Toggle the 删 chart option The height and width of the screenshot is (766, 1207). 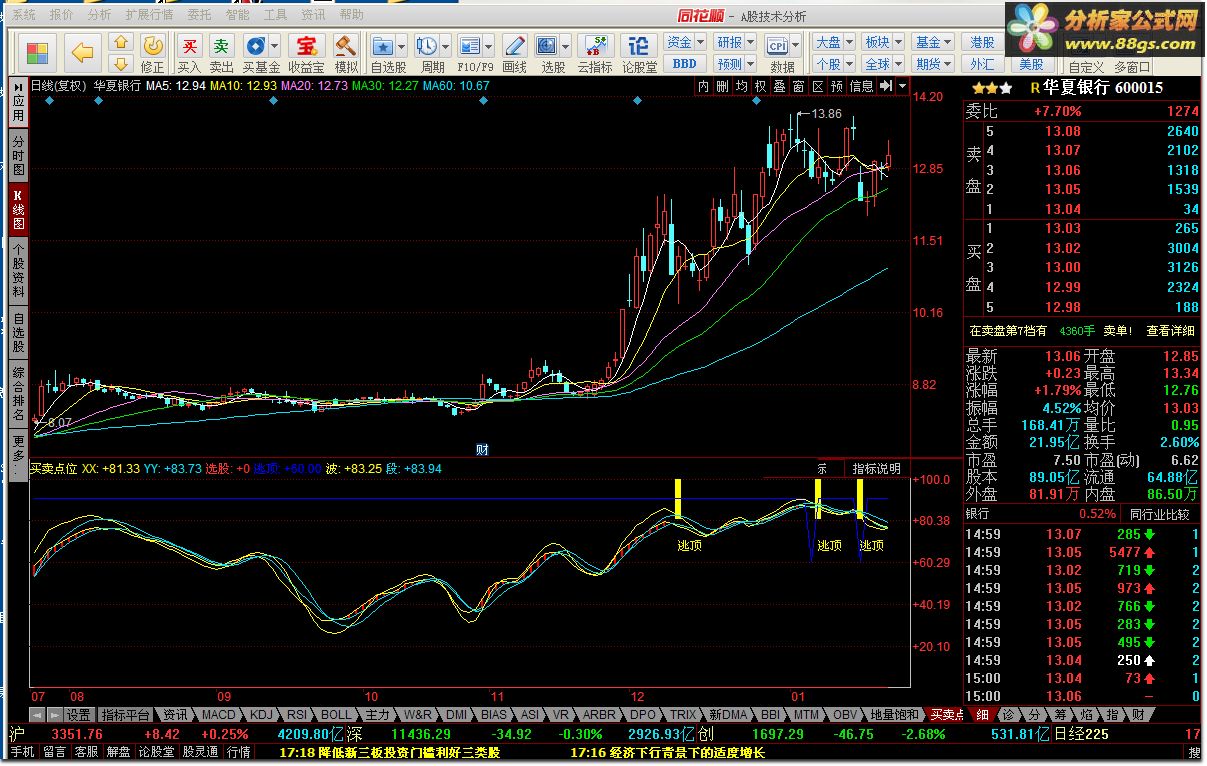[x=722, y=87]
